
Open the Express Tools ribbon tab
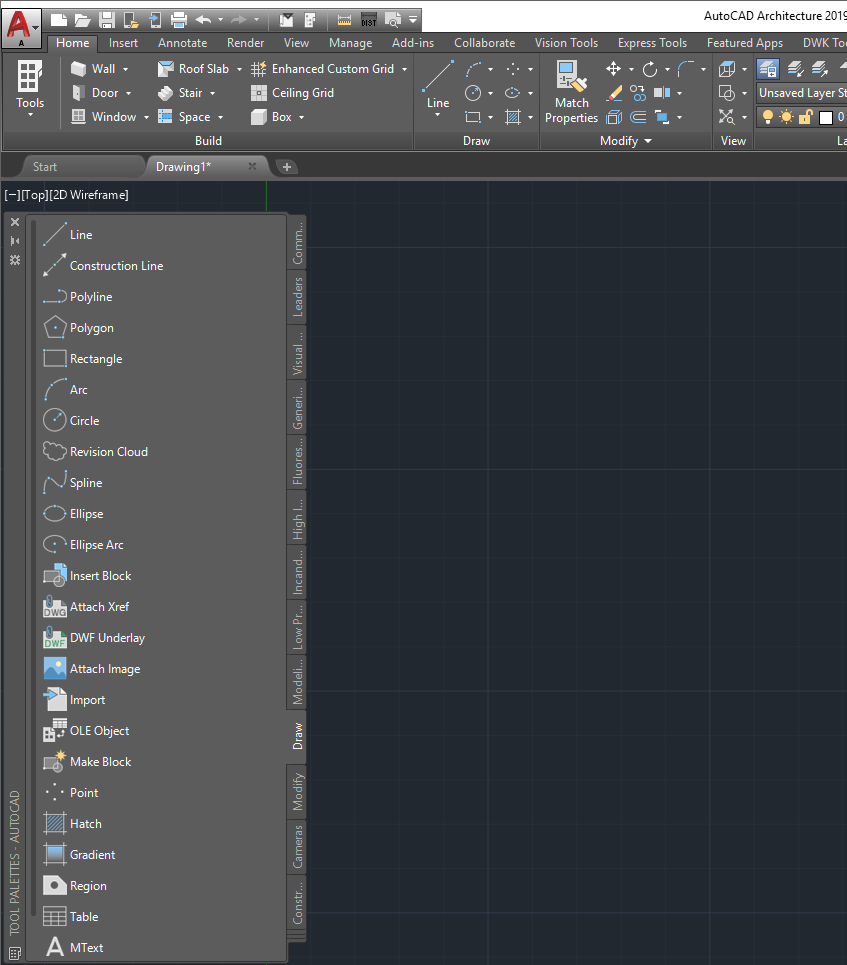coord(652,43)
